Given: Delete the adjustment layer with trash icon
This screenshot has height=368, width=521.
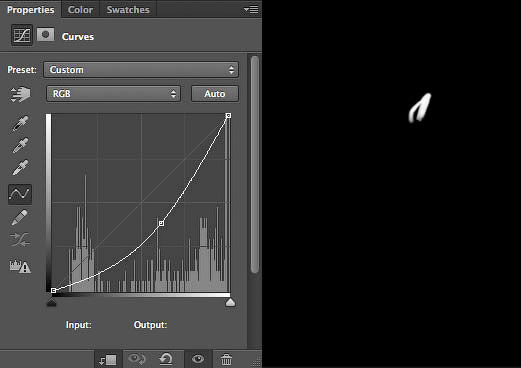Looking at the screenshot, I should coord(226,359).
